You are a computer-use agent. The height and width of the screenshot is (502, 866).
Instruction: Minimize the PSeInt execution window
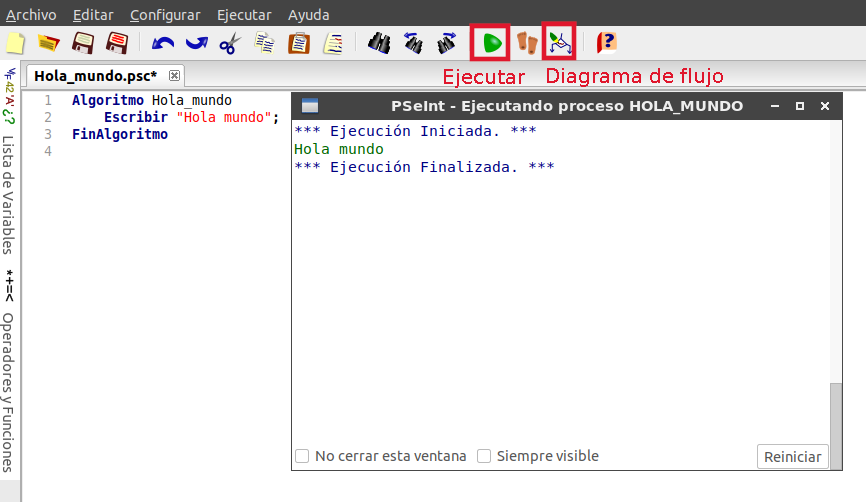pyautogui.click(x=775, y=106)
